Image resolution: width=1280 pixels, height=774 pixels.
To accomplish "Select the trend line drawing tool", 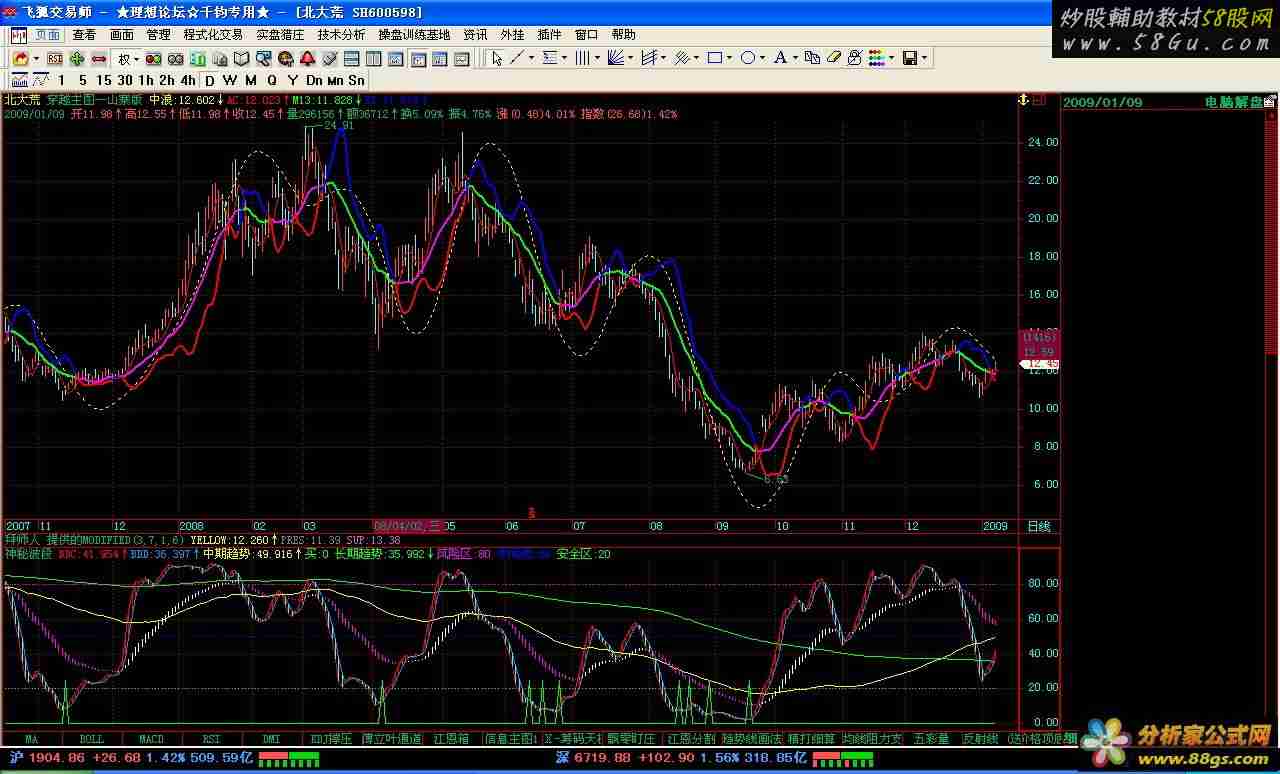I will [517, 58].
